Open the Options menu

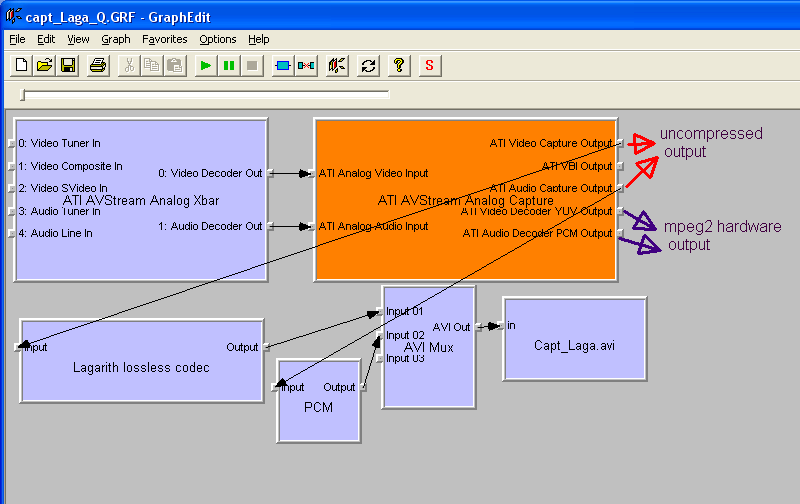(218, 39)
